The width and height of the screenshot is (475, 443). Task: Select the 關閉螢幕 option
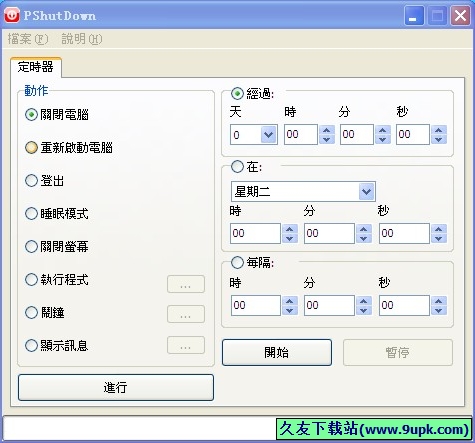tap(31, 247)
